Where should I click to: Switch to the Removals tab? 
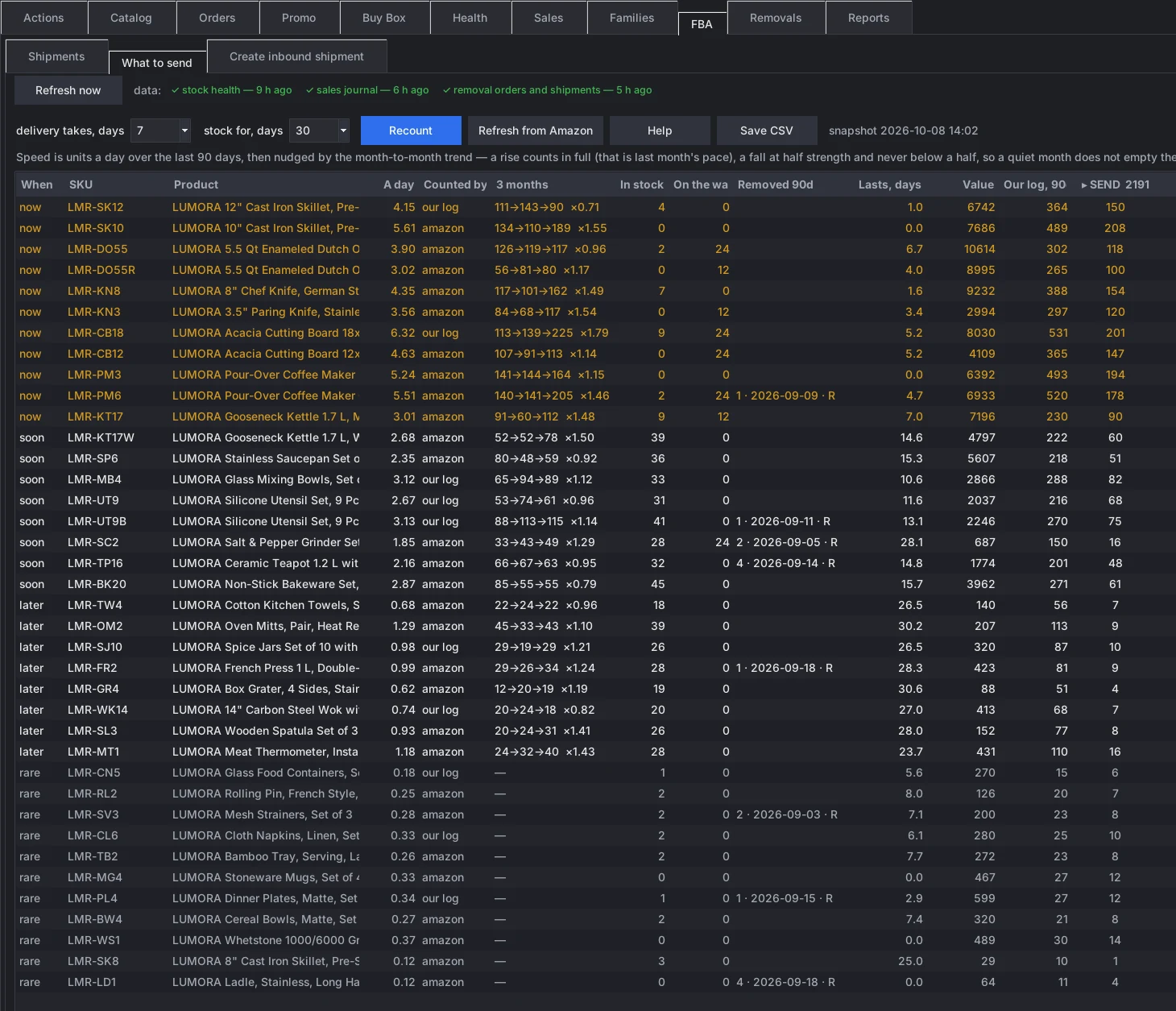click(x=776, y=18)
